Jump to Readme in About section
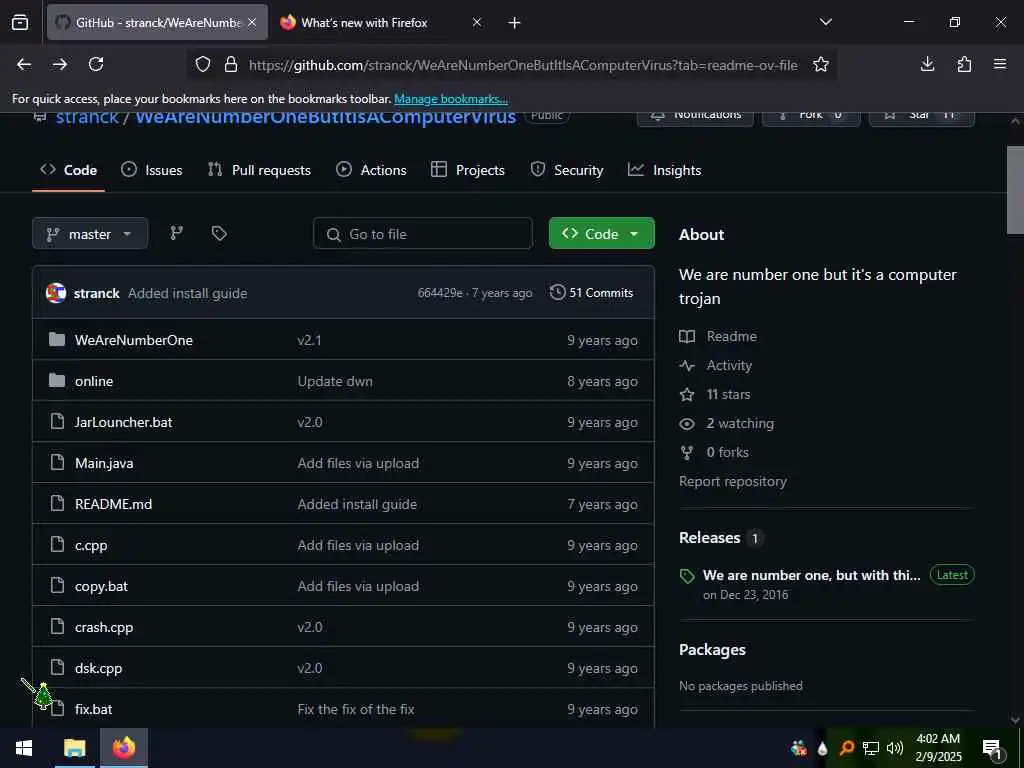The width and height of the screenshot is (1024, 768). tap(718, 336)
